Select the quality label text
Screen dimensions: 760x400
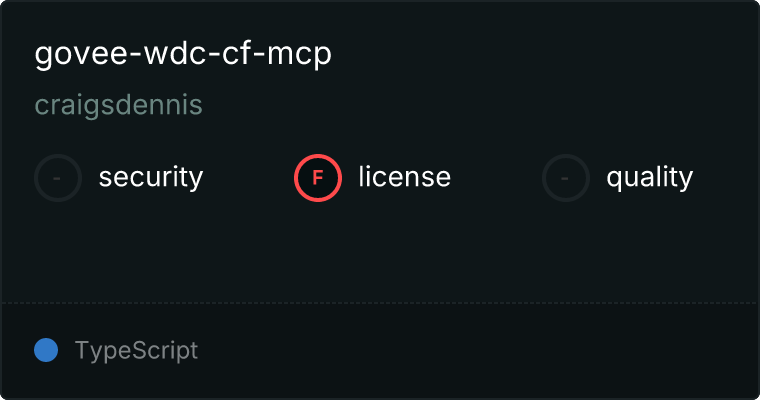tap(649, 177)
